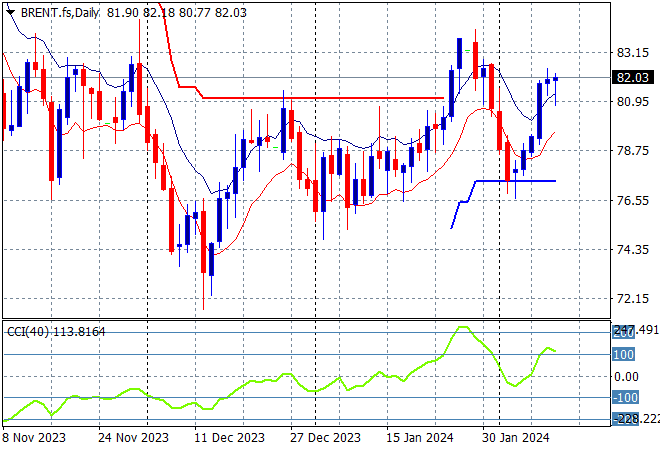This screenshot has width=660, height=450.
Task: Click the 80.95 price axis label
Action: coord(633,101)
